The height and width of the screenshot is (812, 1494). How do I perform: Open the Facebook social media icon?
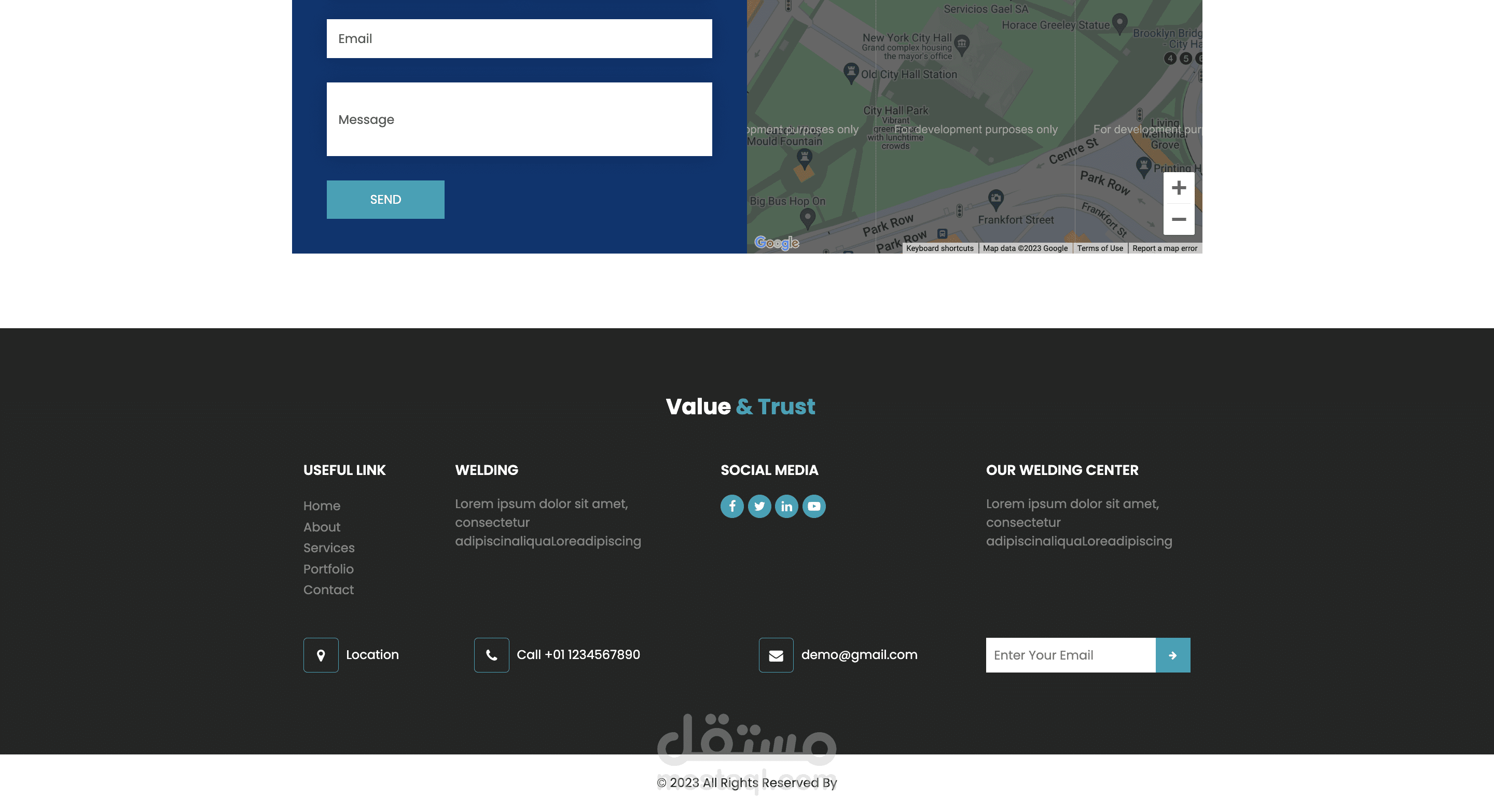(732, 506)
